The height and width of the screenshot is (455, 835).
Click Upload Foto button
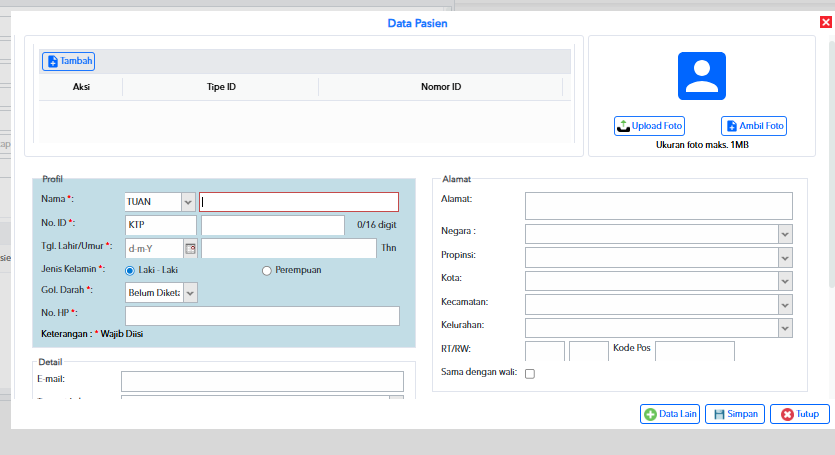pyautogui.click(x=649, y=126)
